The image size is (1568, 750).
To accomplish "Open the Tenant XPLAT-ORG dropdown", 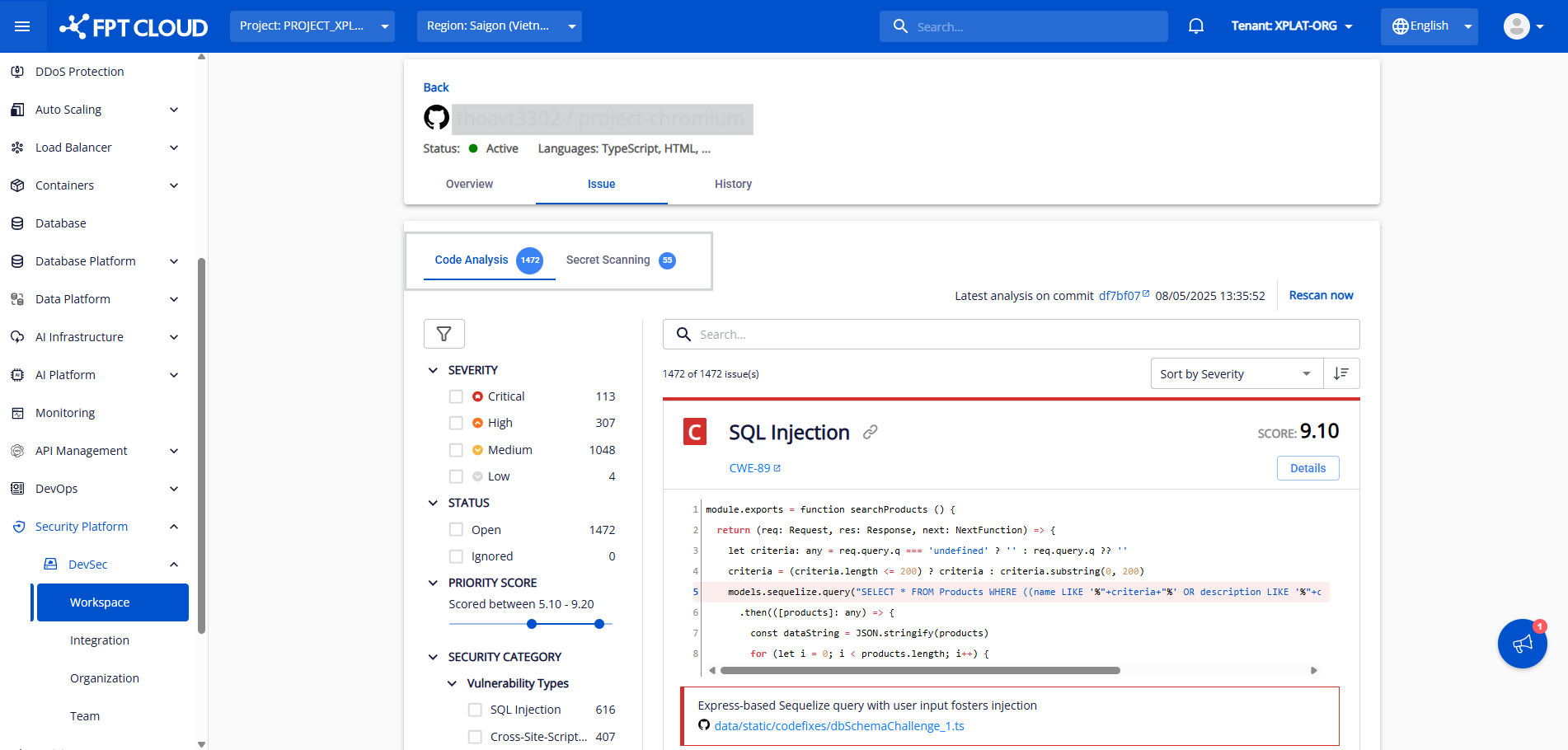I will pos(1292,26).
